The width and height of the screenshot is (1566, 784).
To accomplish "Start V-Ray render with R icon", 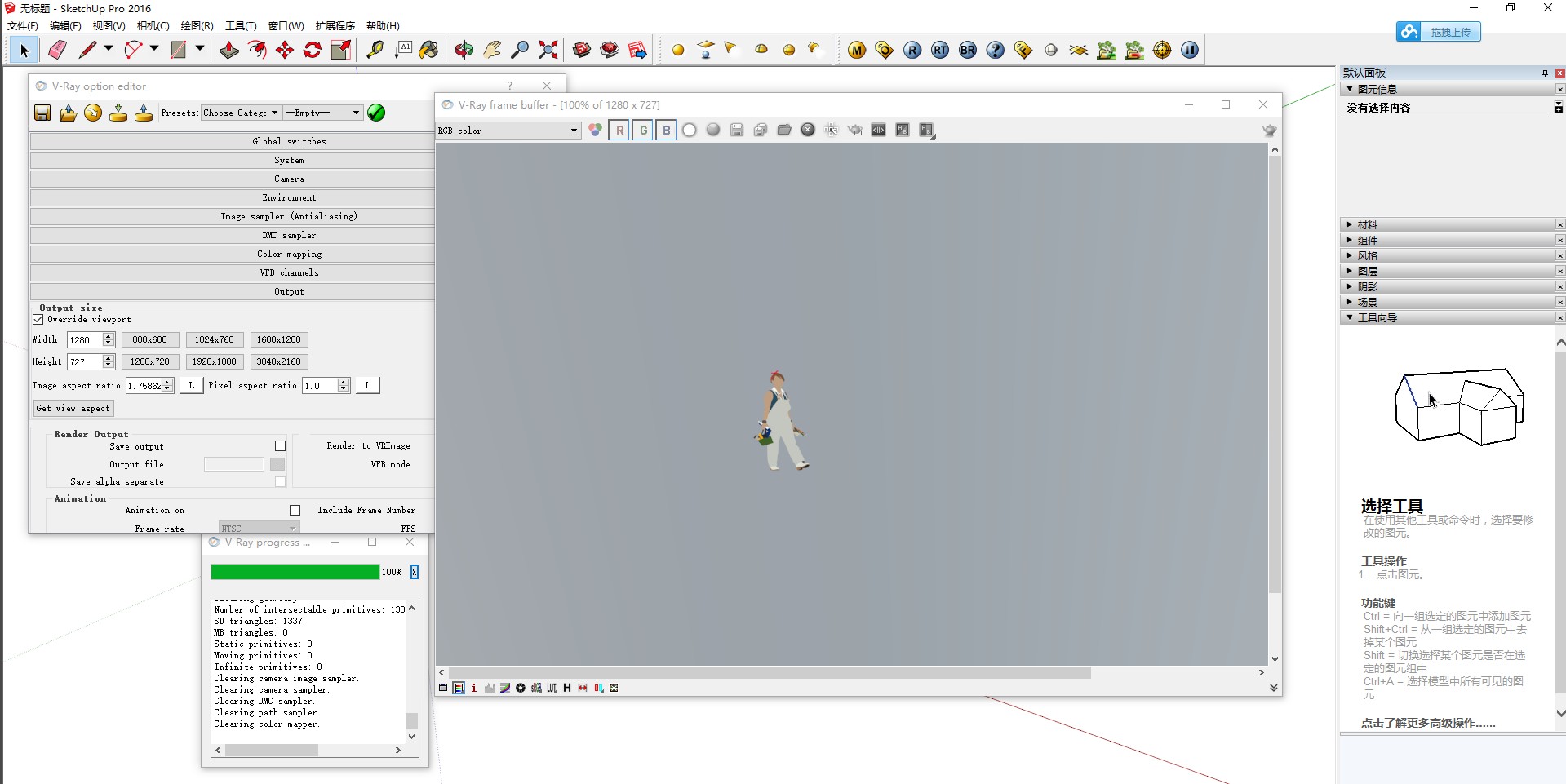I will 912,51.
